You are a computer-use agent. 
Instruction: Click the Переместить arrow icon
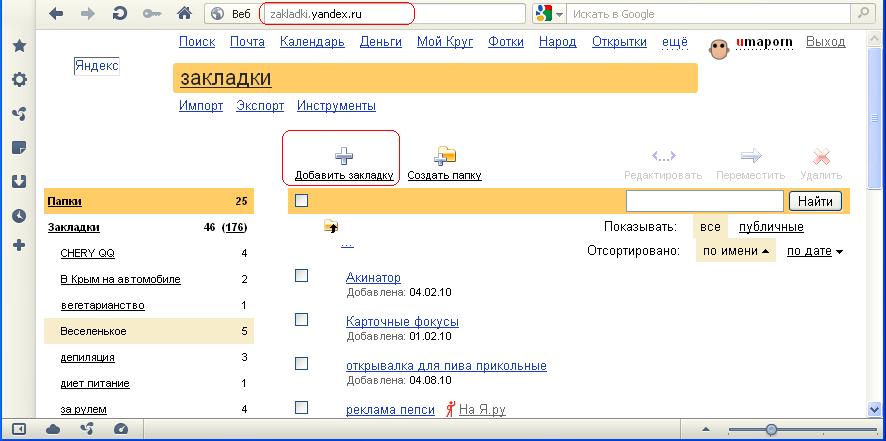pos(751,155)
